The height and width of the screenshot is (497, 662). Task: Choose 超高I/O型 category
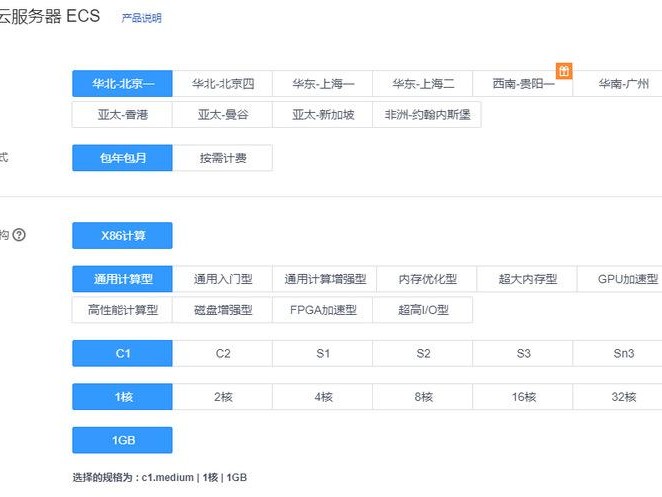(423, 310)
